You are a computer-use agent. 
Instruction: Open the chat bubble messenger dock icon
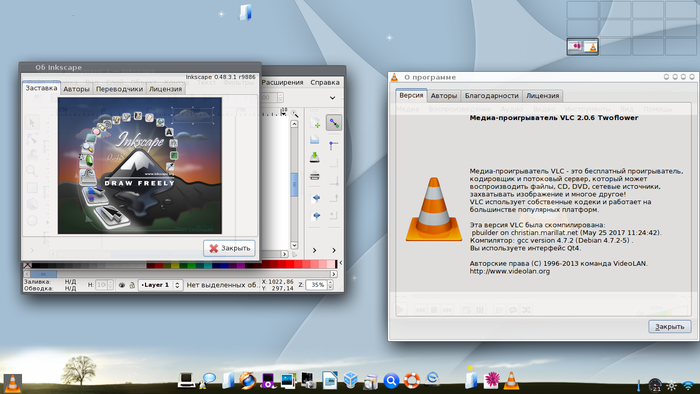208,380
